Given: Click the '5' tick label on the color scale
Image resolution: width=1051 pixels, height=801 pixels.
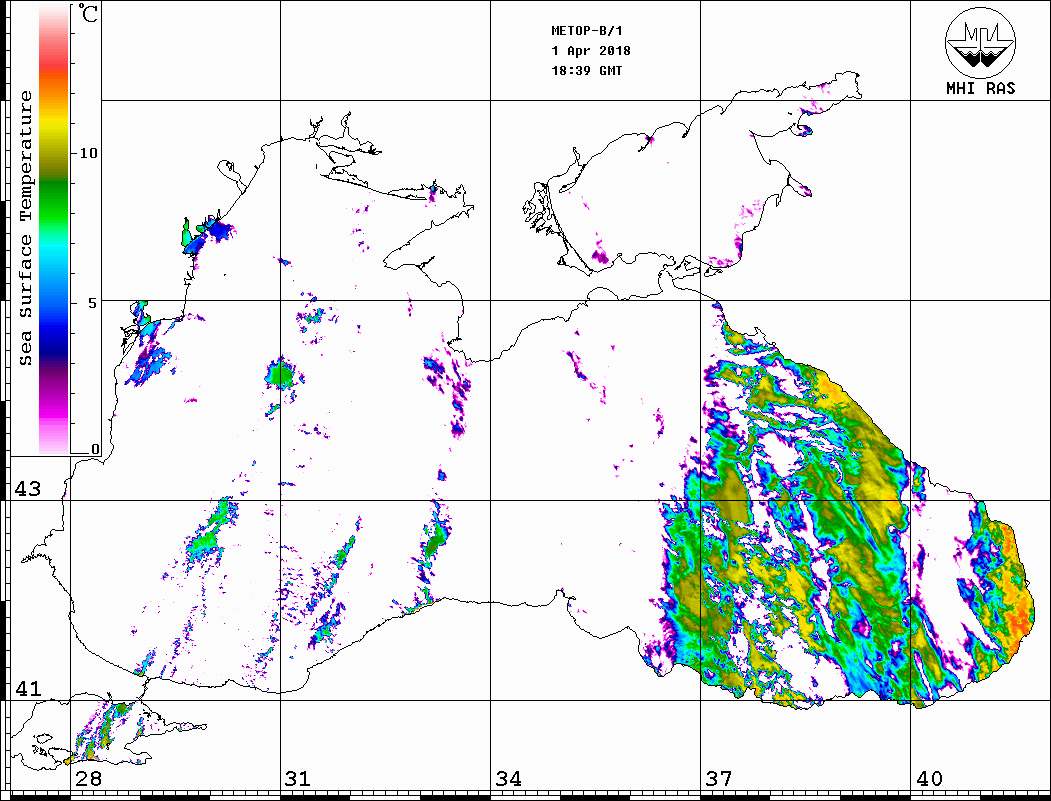Looking at the screenshot, I should click(92, 303).
